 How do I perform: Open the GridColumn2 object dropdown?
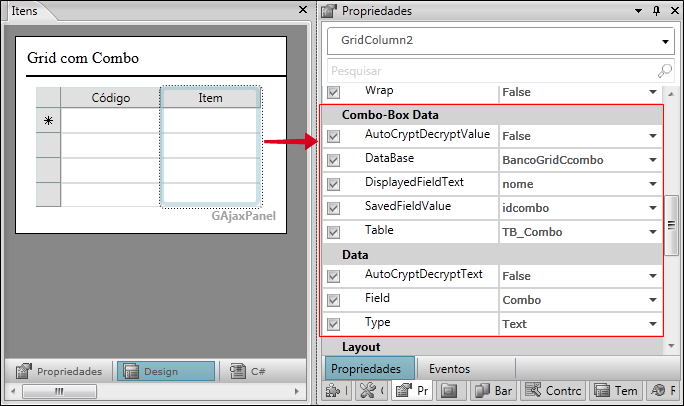tap(664, 42)
